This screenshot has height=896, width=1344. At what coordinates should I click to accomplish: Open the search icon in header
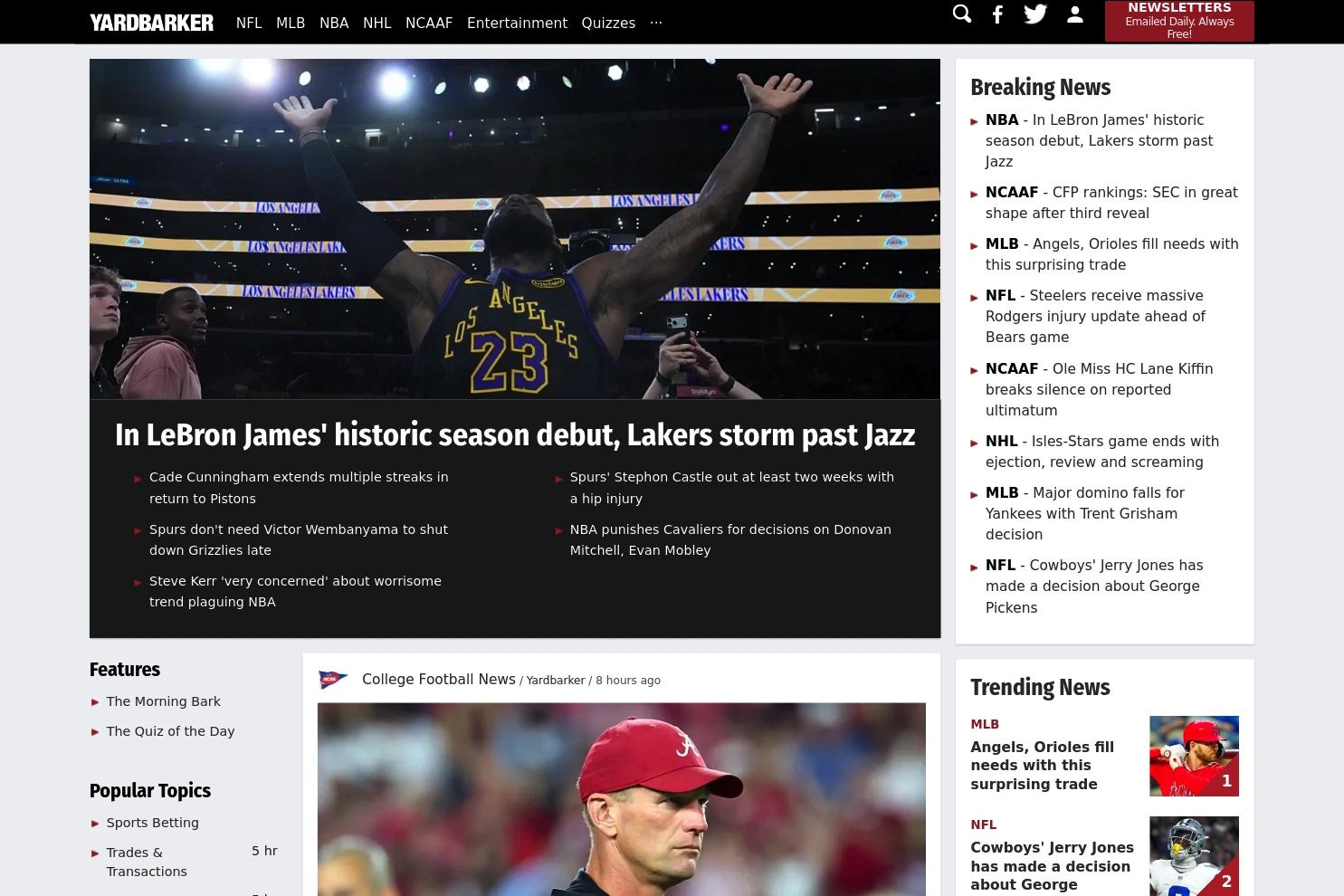(x=961, y=14)
